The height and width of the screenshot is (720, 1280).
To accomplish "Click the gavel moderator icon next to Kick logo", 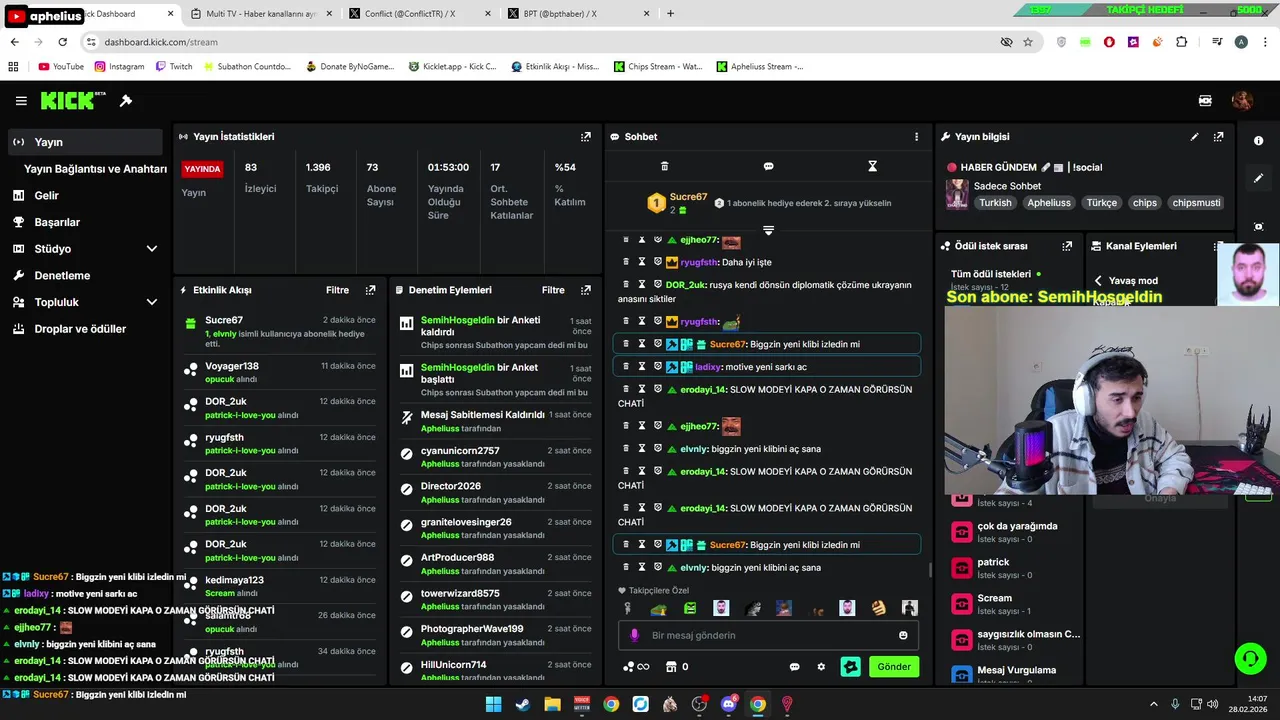I will (x=126, y=101).
